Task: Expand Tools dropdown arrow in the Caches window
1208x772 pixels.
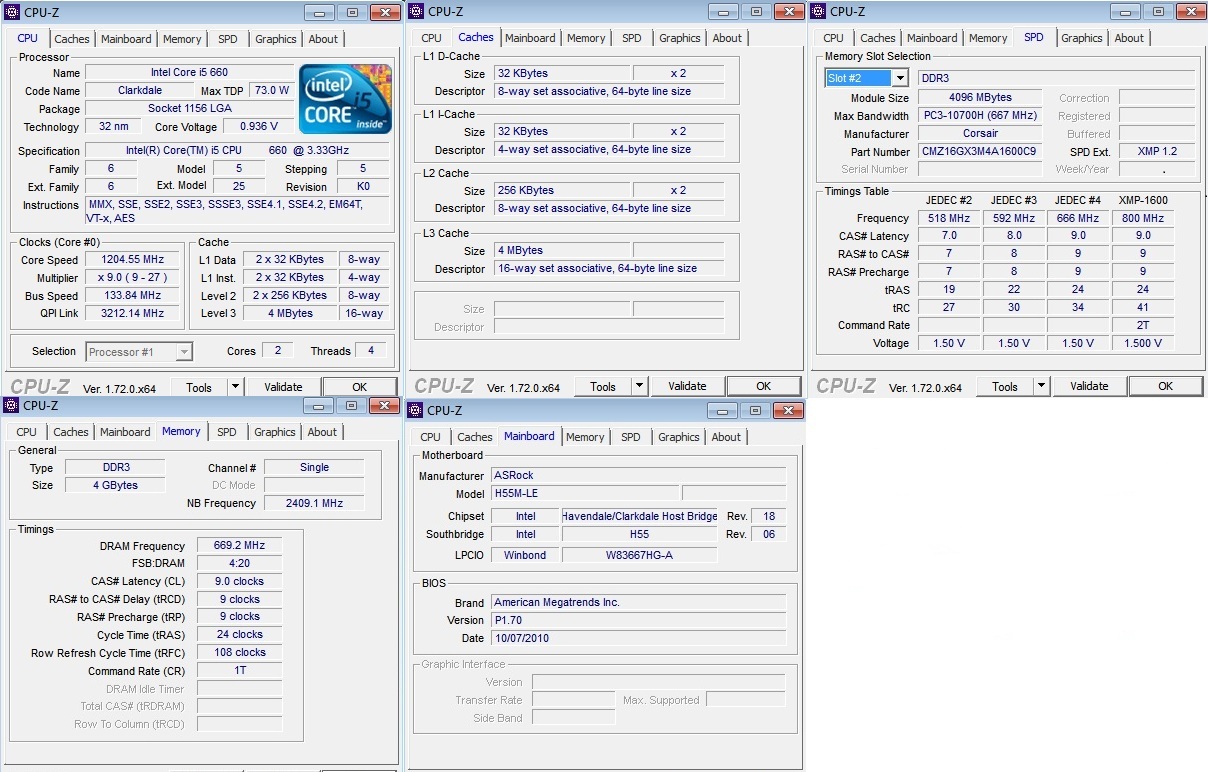Action: (x=639, y=386)
